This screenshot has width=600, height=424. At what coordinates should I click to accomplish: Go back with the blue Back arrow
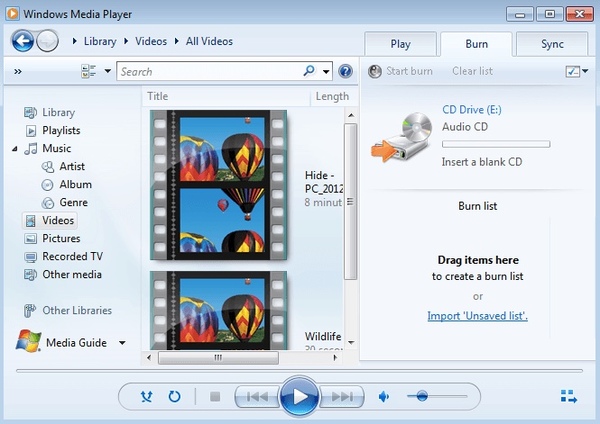click(23, 41)
